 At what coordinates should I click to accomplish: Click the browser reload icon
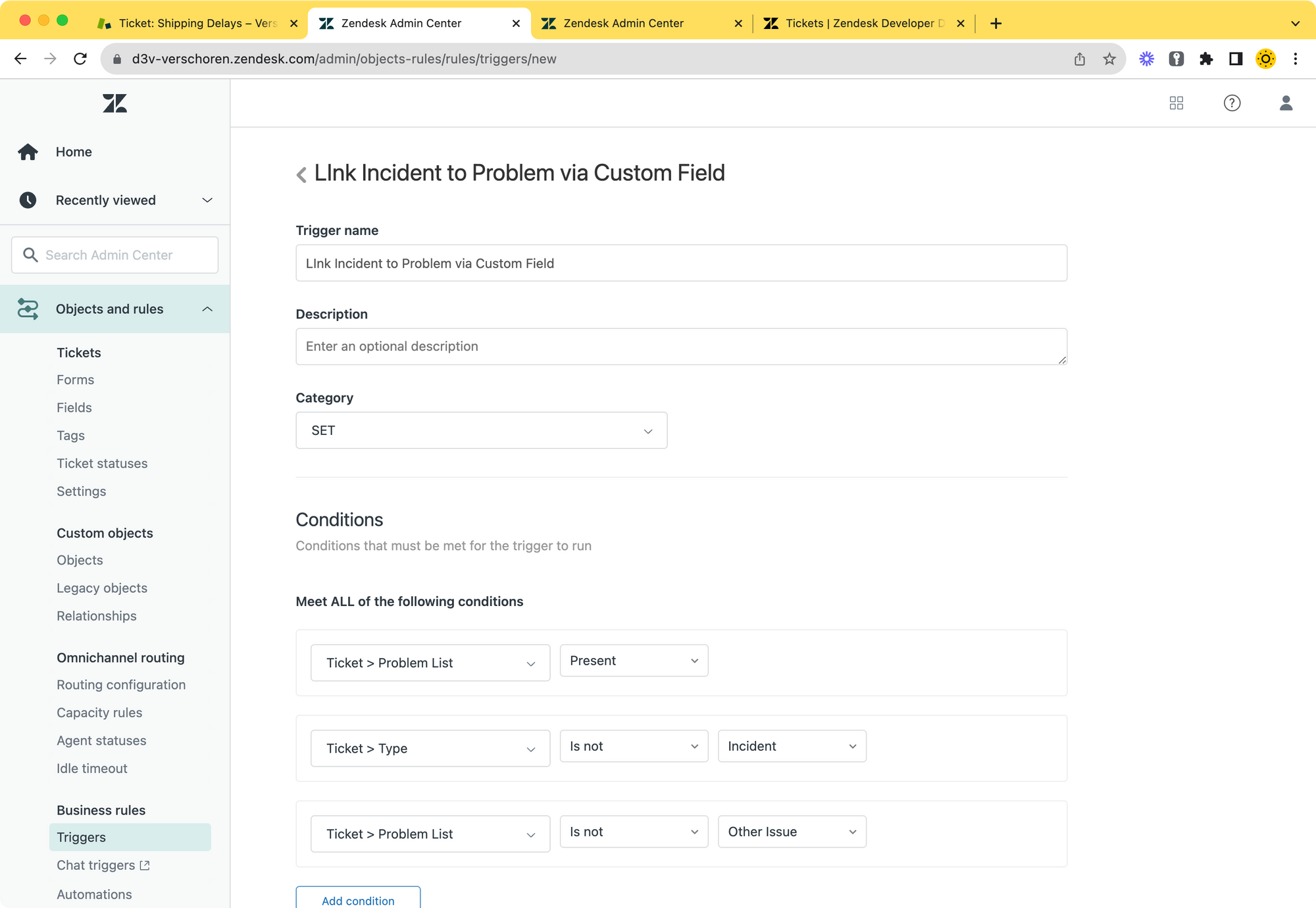[80, 59]
